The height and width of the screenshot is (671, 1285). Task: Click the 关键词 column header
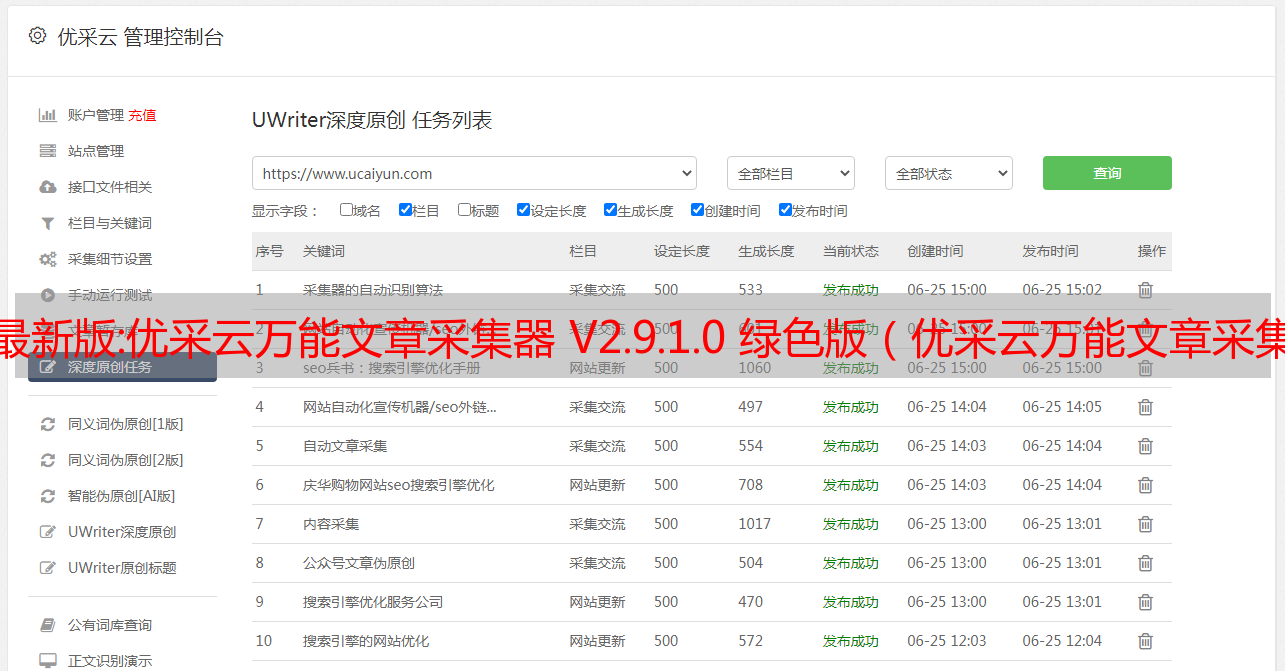[x=324, y=251]
